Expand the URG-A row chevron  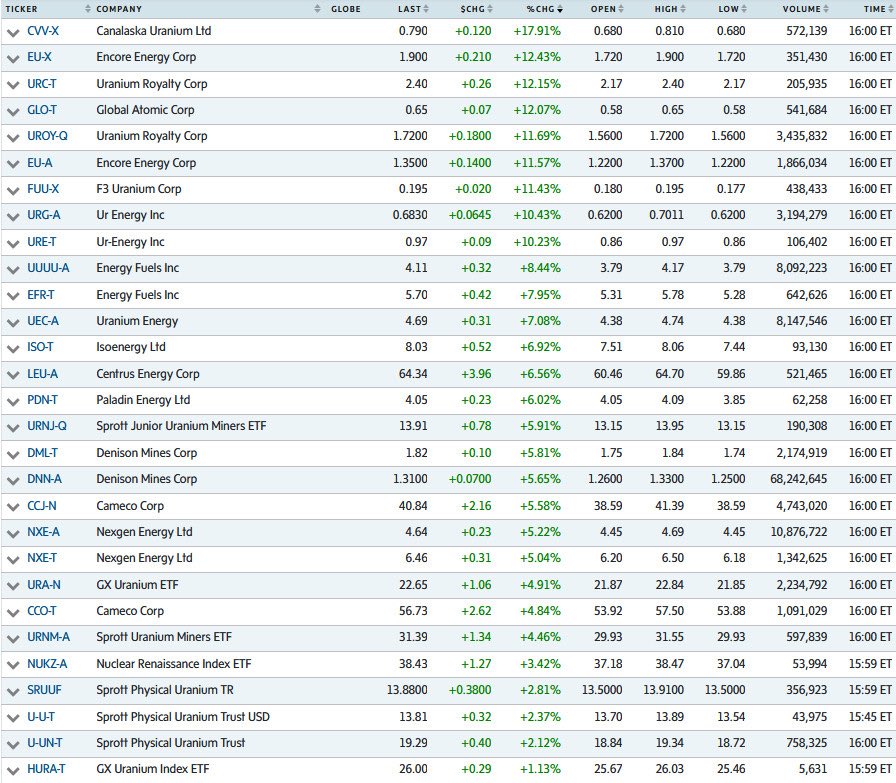tap(13, 217)
